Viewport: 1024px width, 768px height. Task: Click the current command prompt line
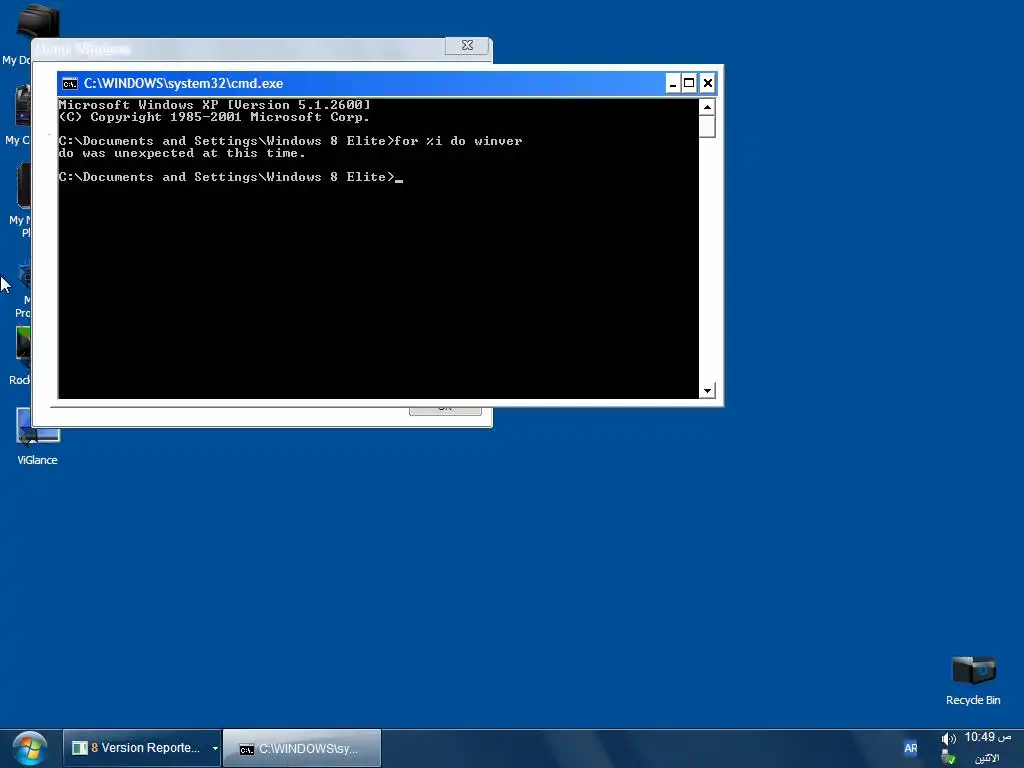tap(231, 177)
